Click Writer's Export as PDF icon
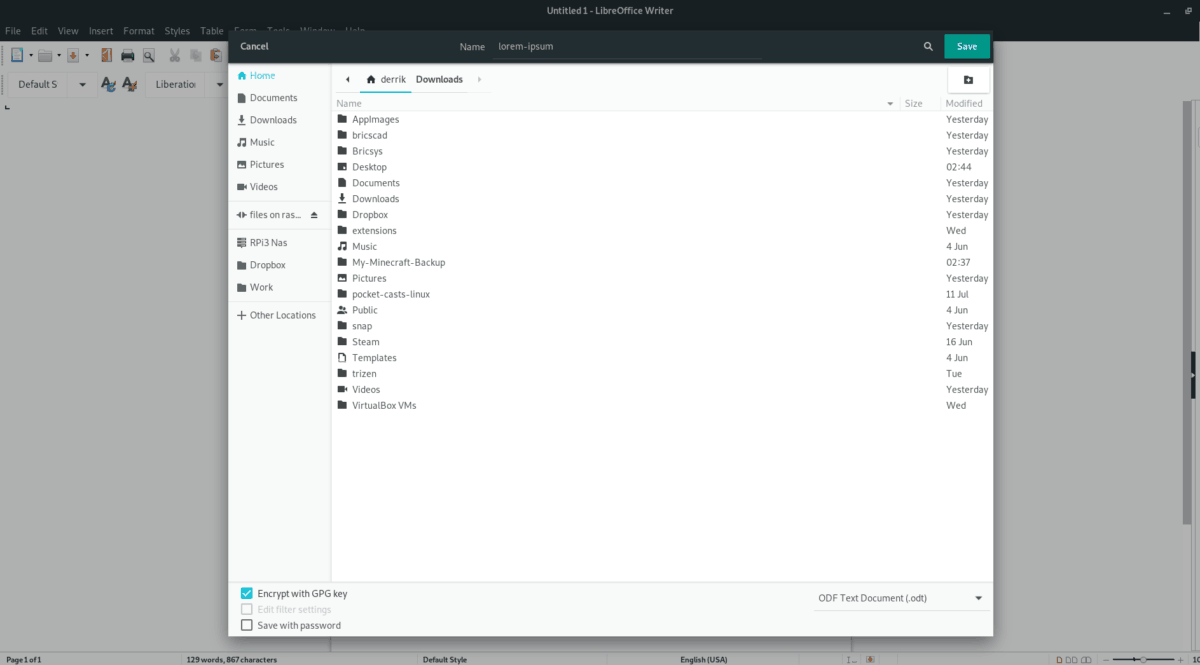This screenshot has height=665, width=1200. (x=107, y=55)
